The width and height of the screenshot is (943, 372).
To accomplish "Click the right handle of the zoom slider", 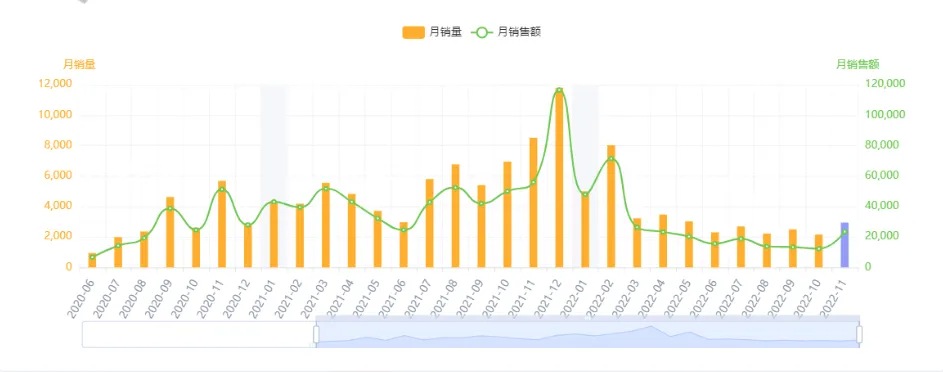I will [x=859, y=334].
